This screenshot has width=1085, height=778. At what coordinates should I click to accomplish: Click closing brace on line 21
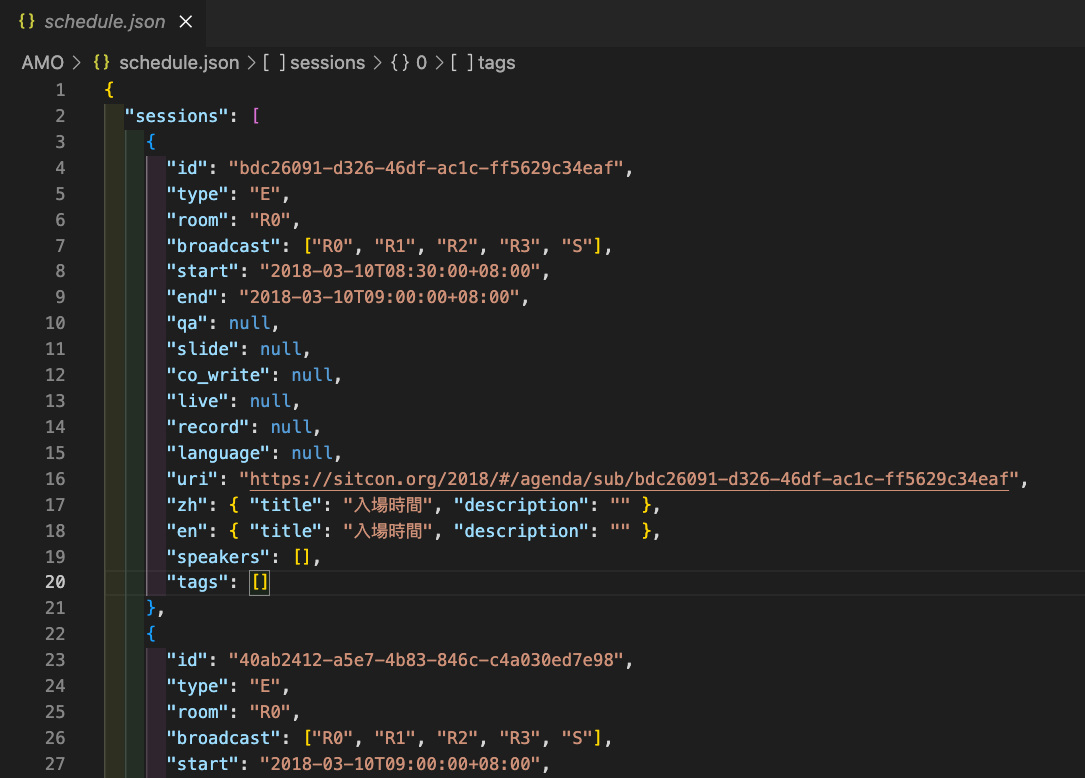tap(151, 608)
